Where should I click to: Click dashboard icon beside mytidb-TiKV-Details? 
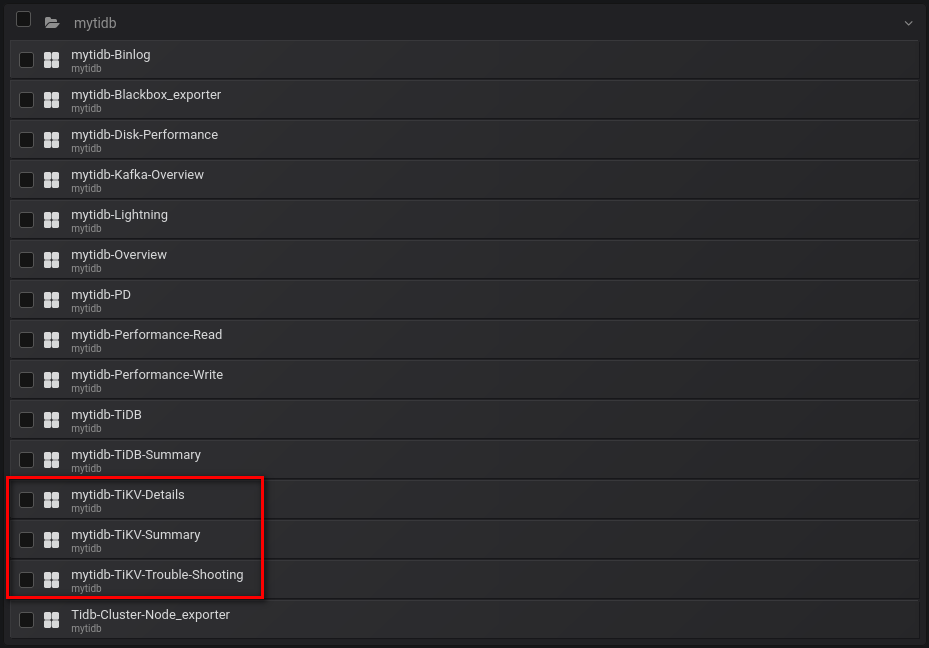point(52,499)
